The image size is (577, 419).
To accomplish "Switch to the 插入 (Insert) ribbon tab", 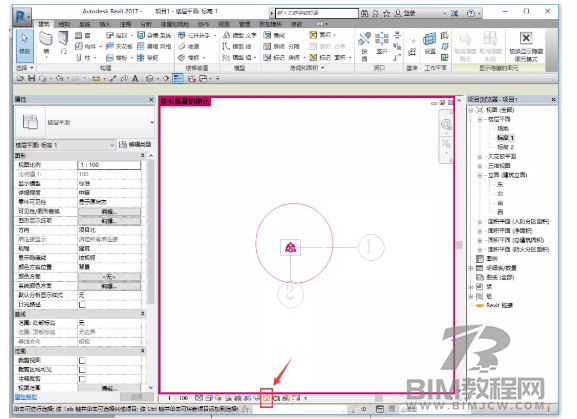I will point(105,24).
